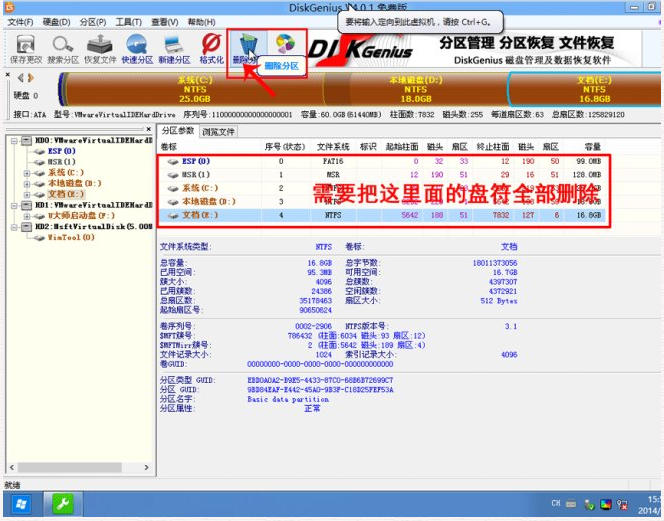Viewport: 664px width, 521px height.
Task: Switch to the 浏览文件 tab
Action: pyautogui.click(x=218, y=132)
